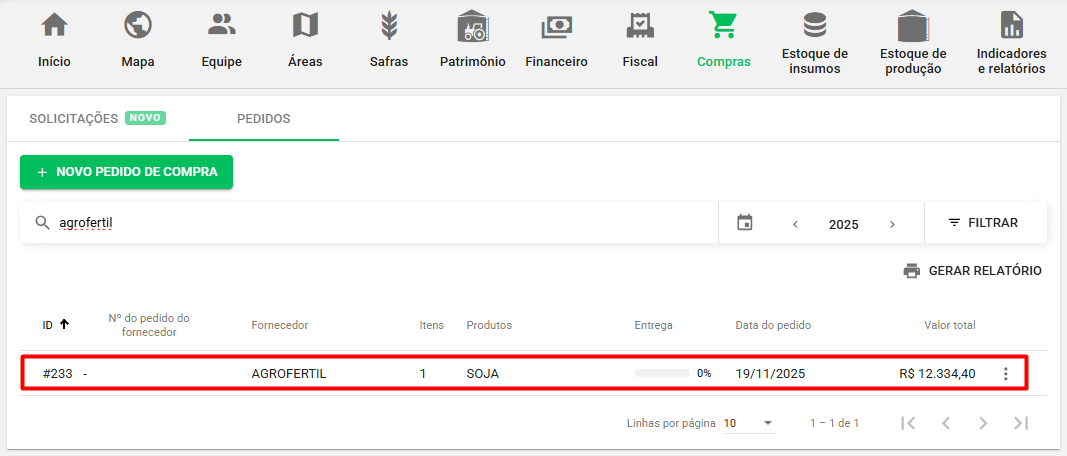Viewport: 1067px width, 456px height.
Task: Click the delivery progress bar at 0%
Action: (662, 374)
